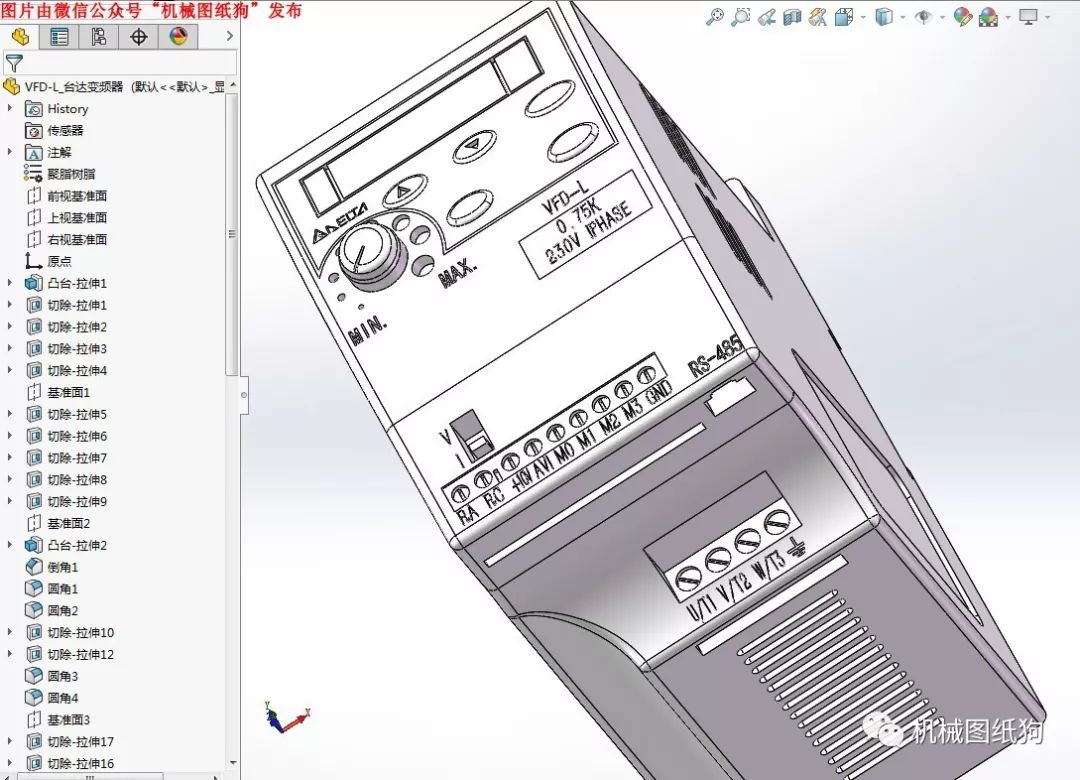Open Dynamic Annotation Views tool
The width and height of the screenshot is (1080, 780).
[818, 17]
